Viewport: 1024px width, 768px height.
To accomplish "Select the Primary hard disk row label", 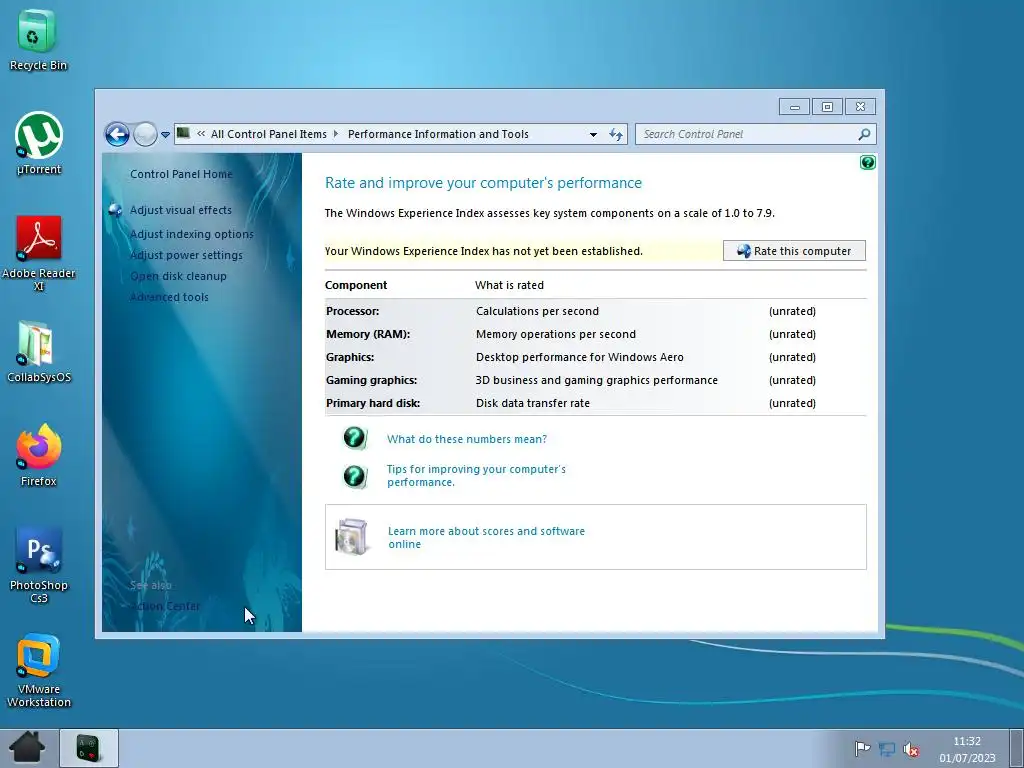I will click(373, 403).
